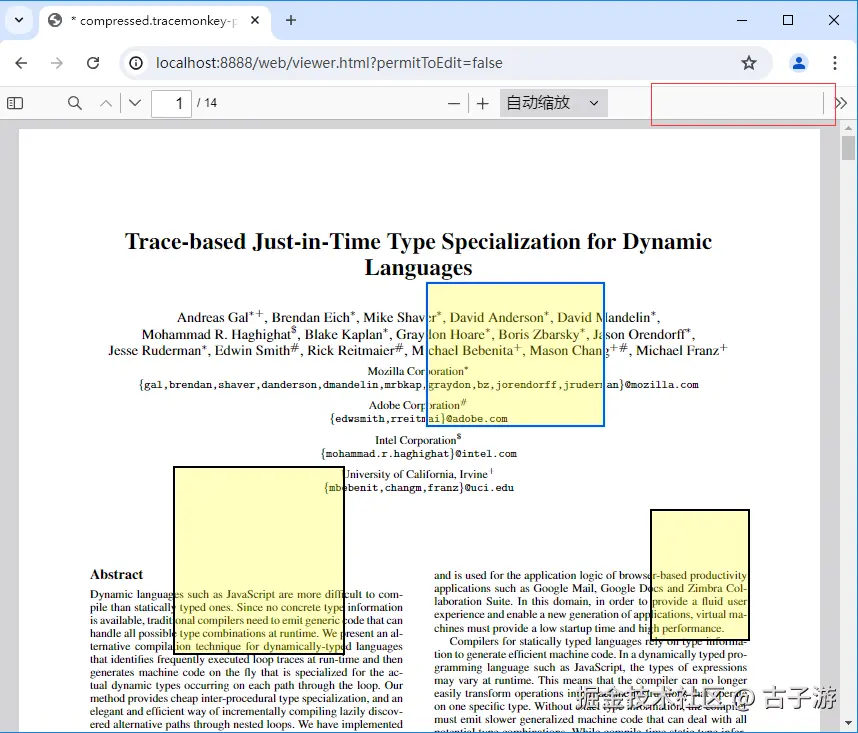This screenshot has height=733, width=858.
Task: Open the find in document search
Action: [75, 103]
